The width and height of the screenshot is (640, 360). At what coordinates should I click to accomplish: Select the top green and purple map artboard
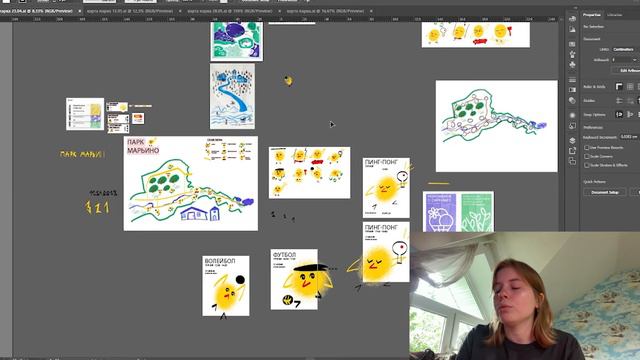[236, 41]
